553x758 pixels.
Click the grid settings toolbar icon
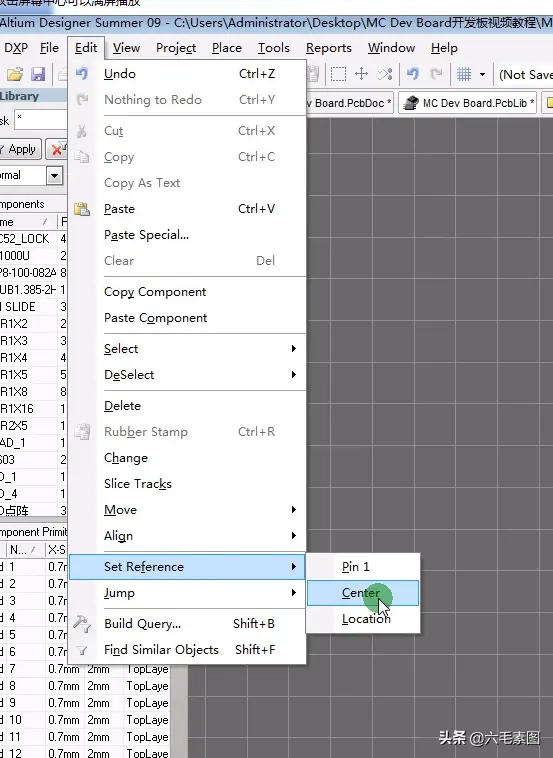(464, 74)
